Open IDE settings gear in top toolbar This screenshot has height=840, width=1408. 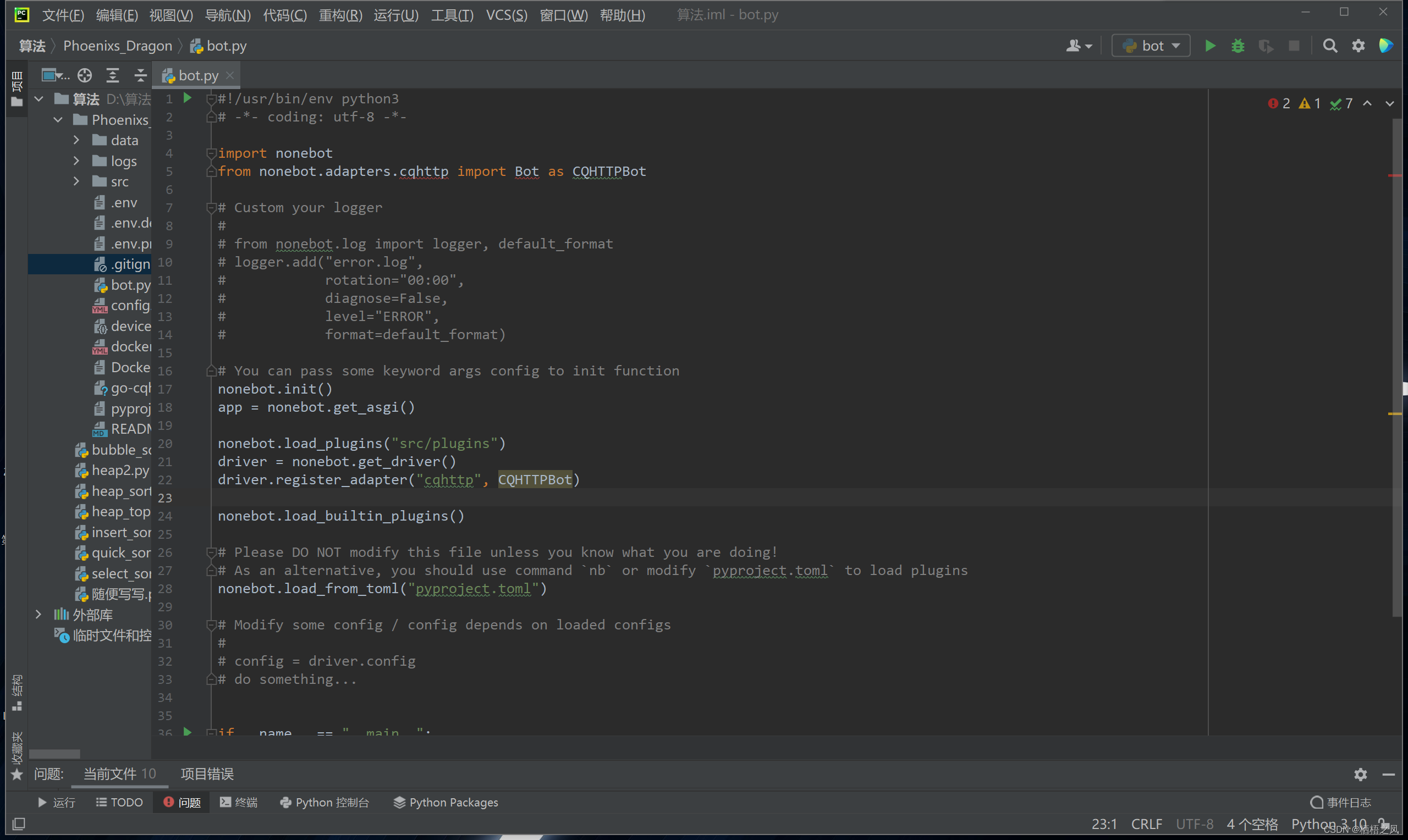(1358, 46)
